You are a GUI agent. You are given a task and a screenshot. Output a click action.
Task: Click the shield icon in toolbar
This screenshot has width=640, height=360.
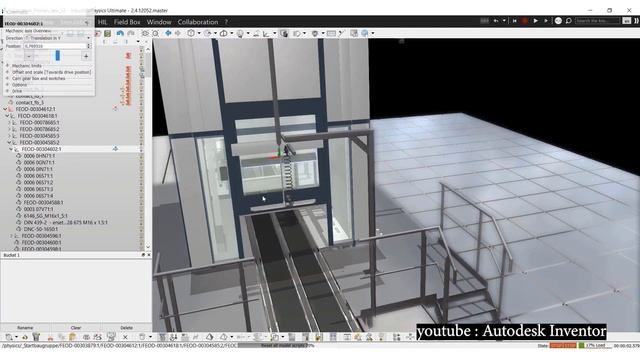click(315, 33)
